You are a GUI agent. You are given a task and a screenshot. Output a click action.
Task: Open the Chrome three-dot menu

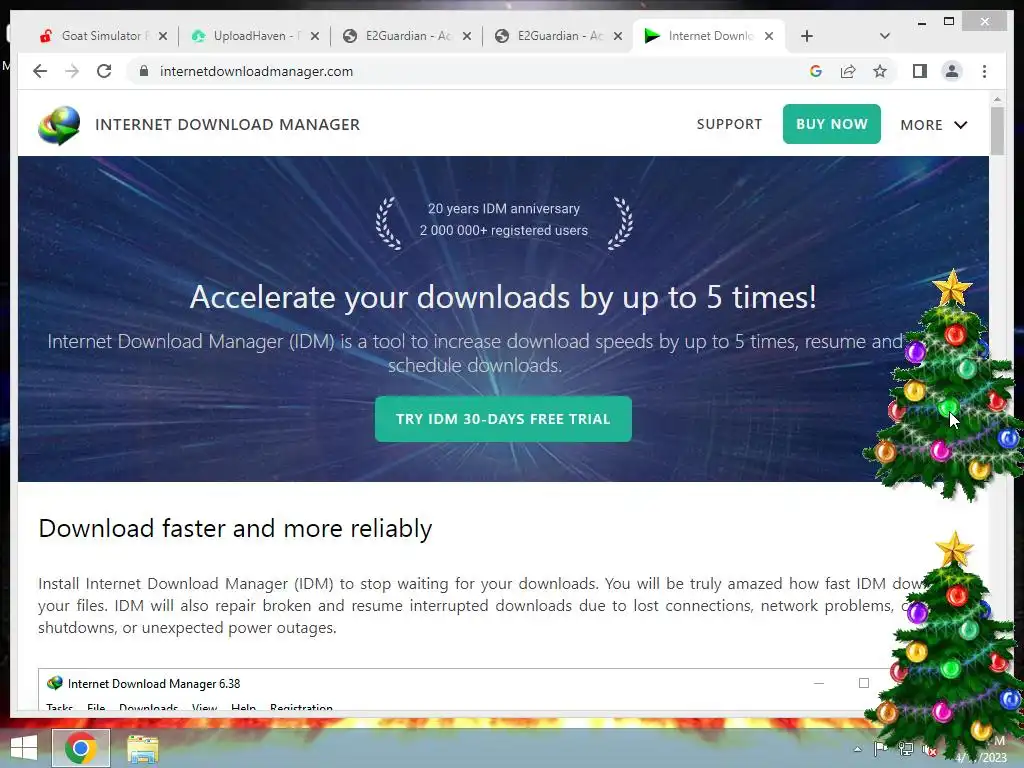(x=984, y=71)
